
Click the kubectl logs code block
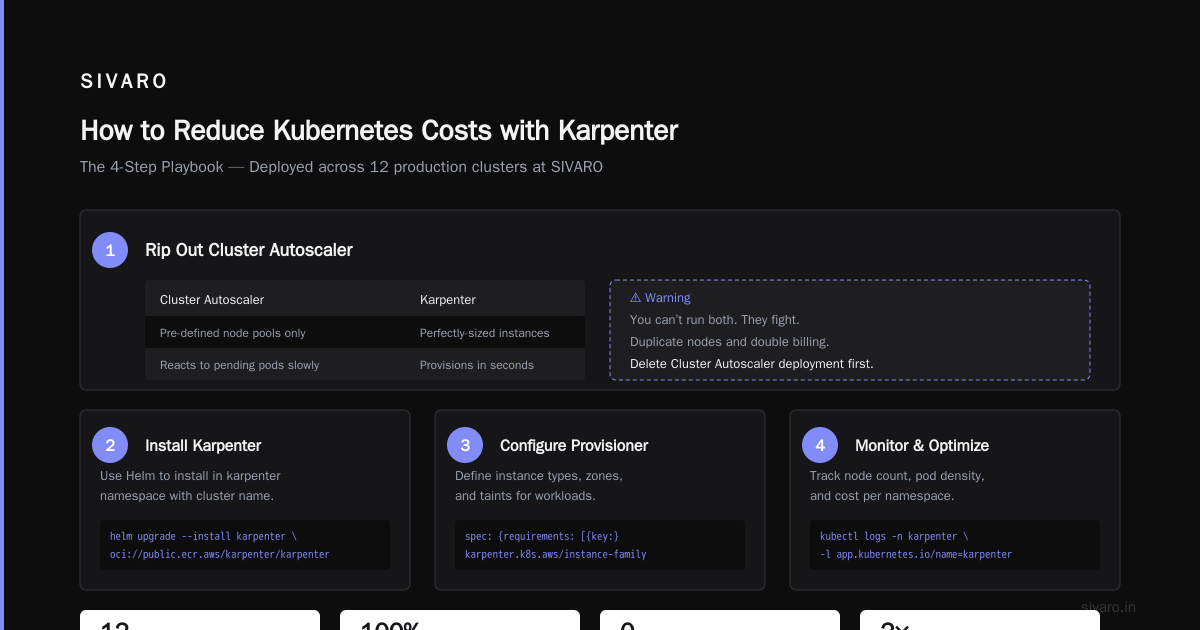[955, 545]
